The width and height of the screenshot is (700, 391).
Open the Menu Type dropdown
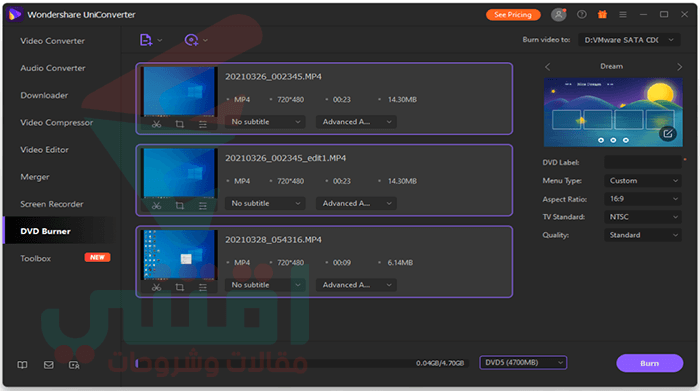(643, 181)
